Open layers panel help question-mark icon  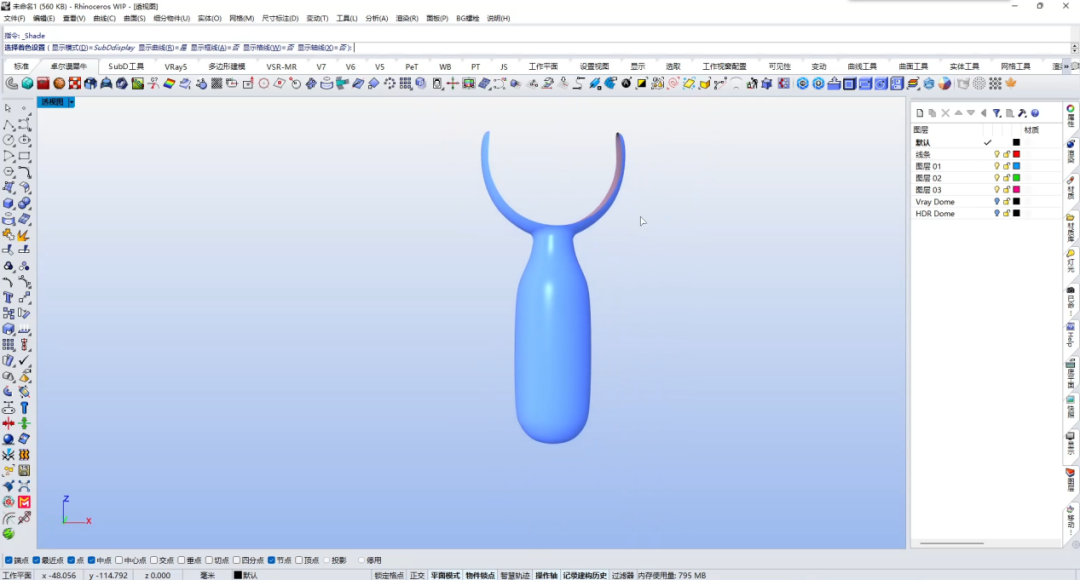[x=1035, y=113]
